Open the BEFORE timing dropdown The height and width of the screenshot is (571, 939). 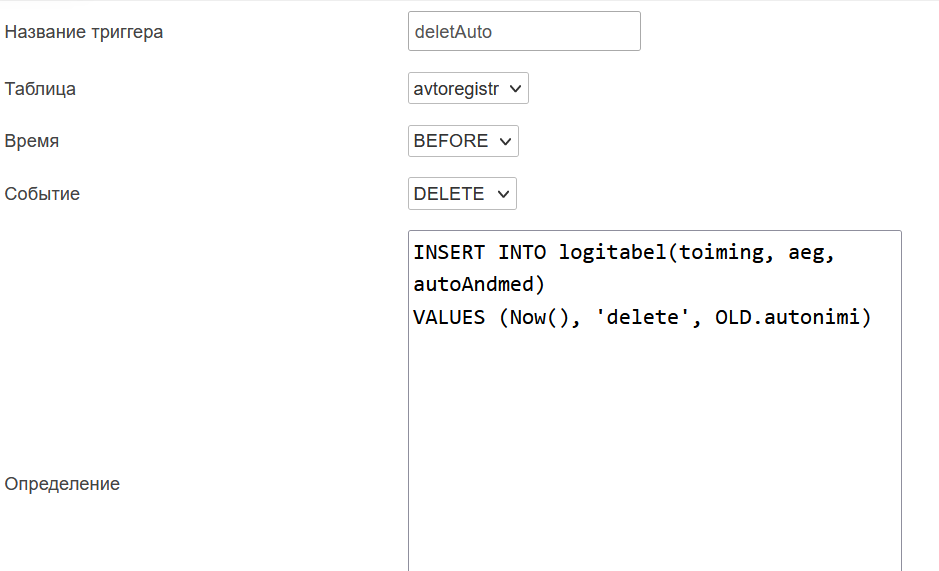coord(463,141)
